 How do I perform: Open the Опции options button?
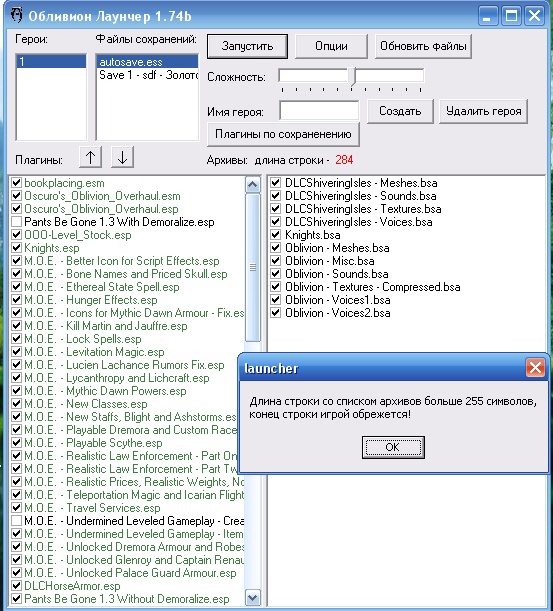pos(331,46)
